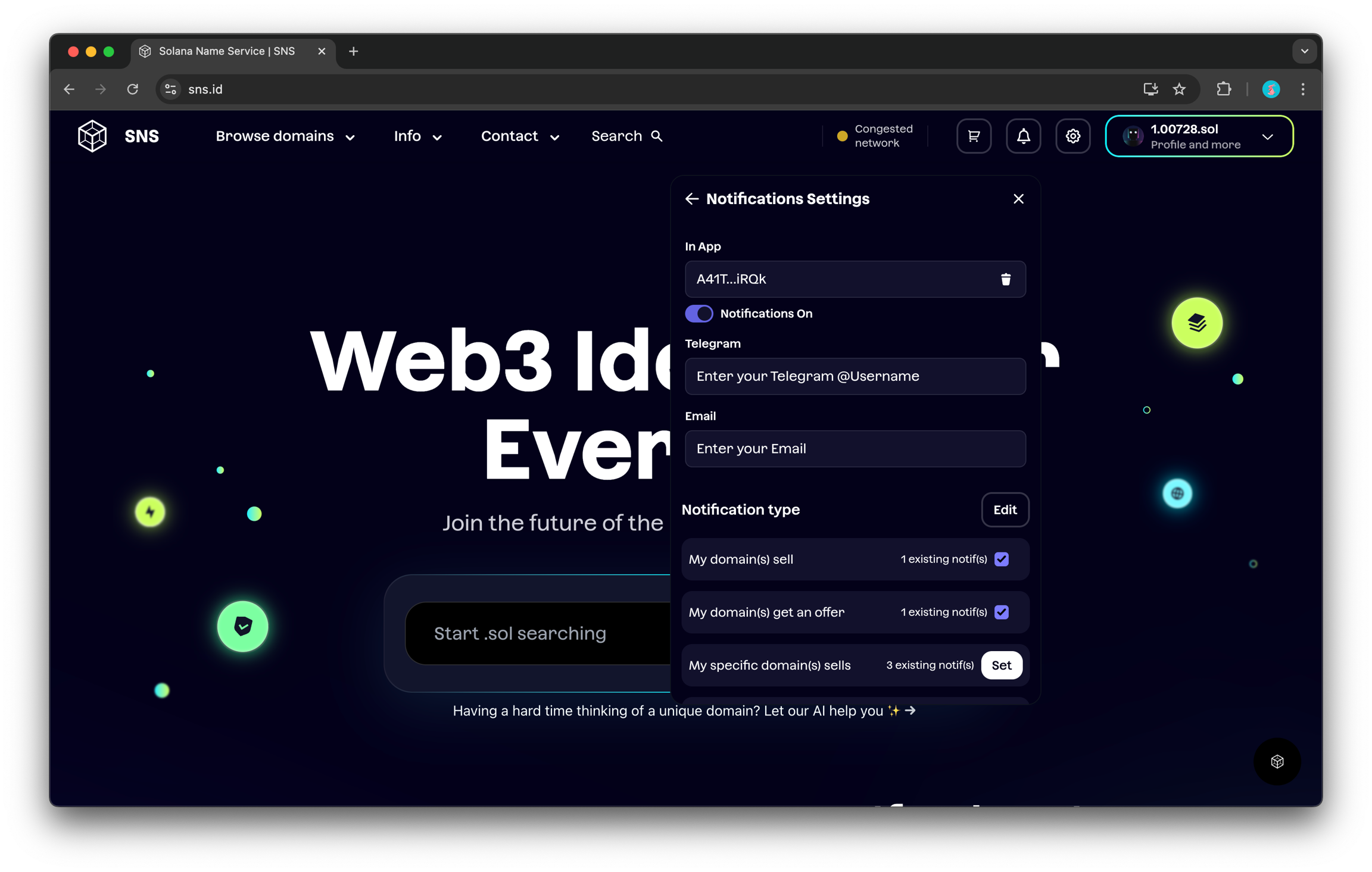Viewport: 1372px width, 872px height.
Task: Bookmark this page with the star
Action: tap(1179, 89)
